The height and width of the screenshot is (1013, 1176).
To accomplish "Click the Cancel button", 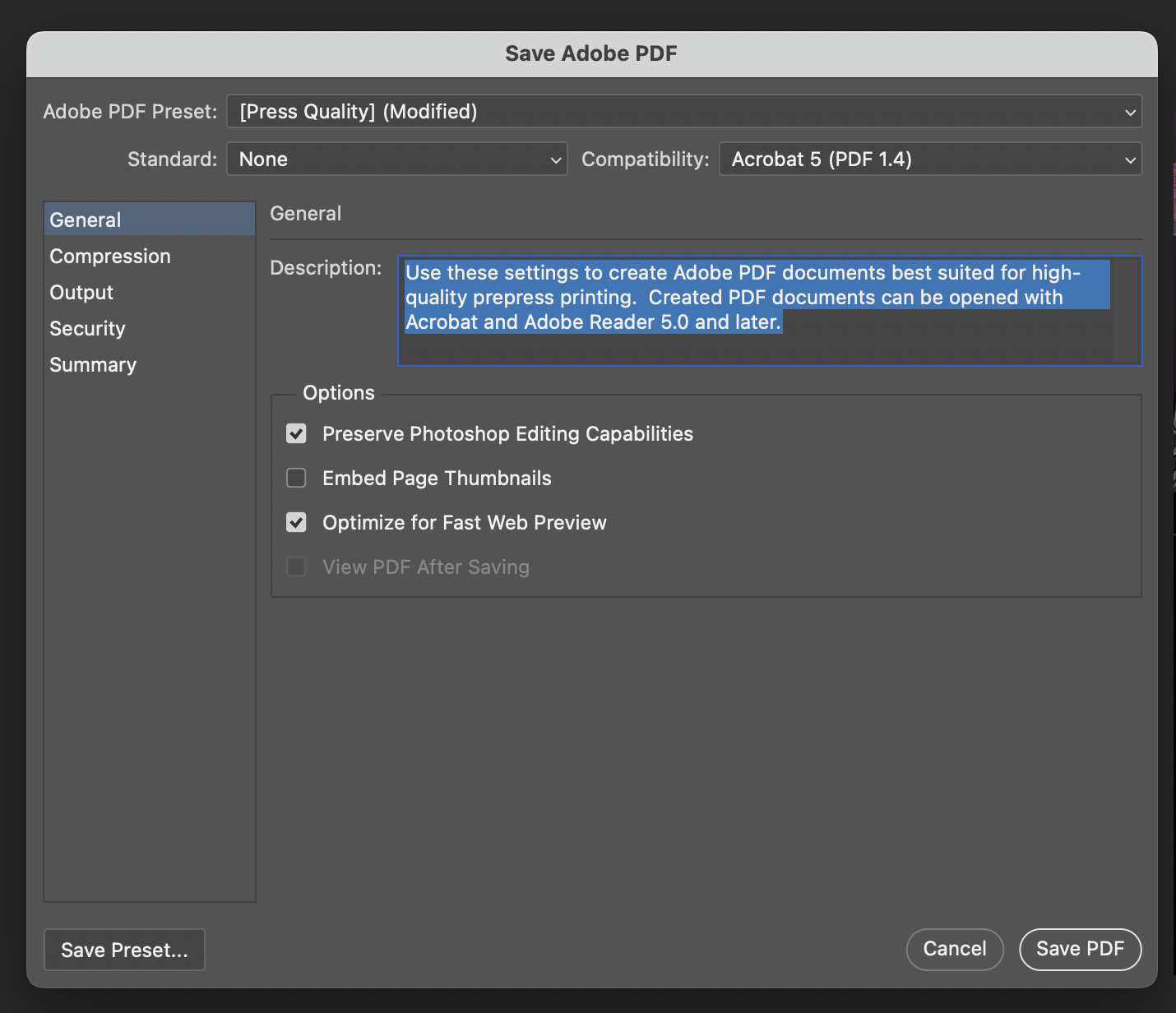I will pos(954,949).
